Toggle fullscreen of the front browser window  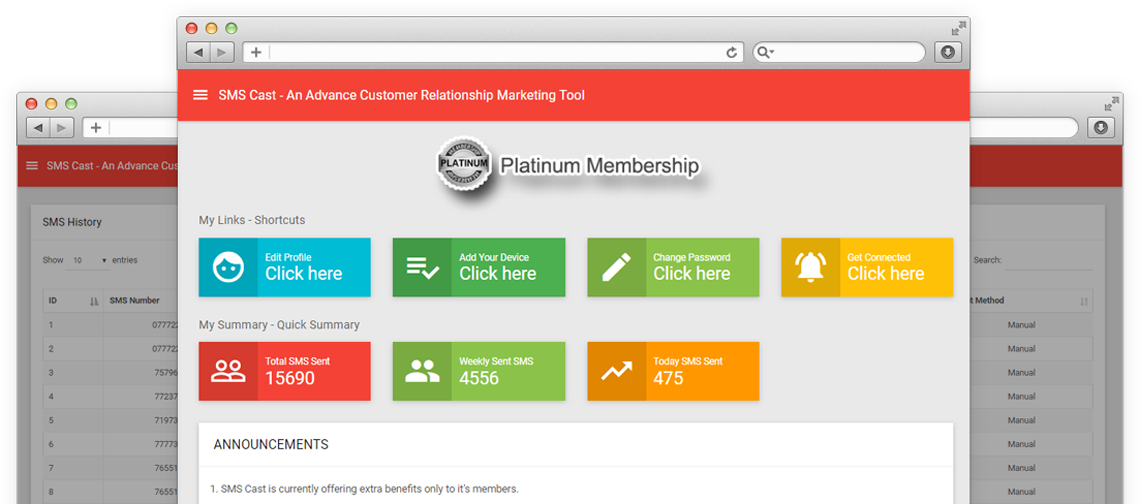coord(959,28)
